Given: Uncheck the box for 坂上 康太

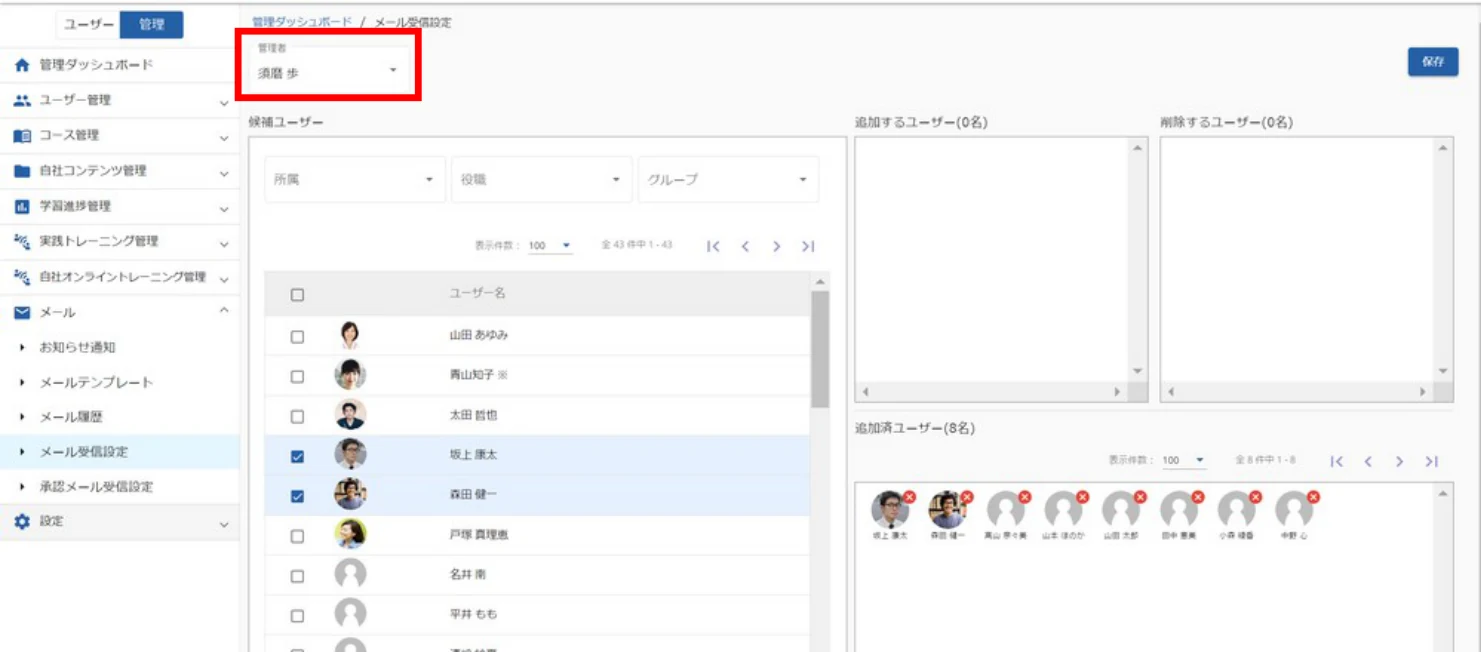Looking at the screenshot, I should pyautogui.click(x=297, y=457).
